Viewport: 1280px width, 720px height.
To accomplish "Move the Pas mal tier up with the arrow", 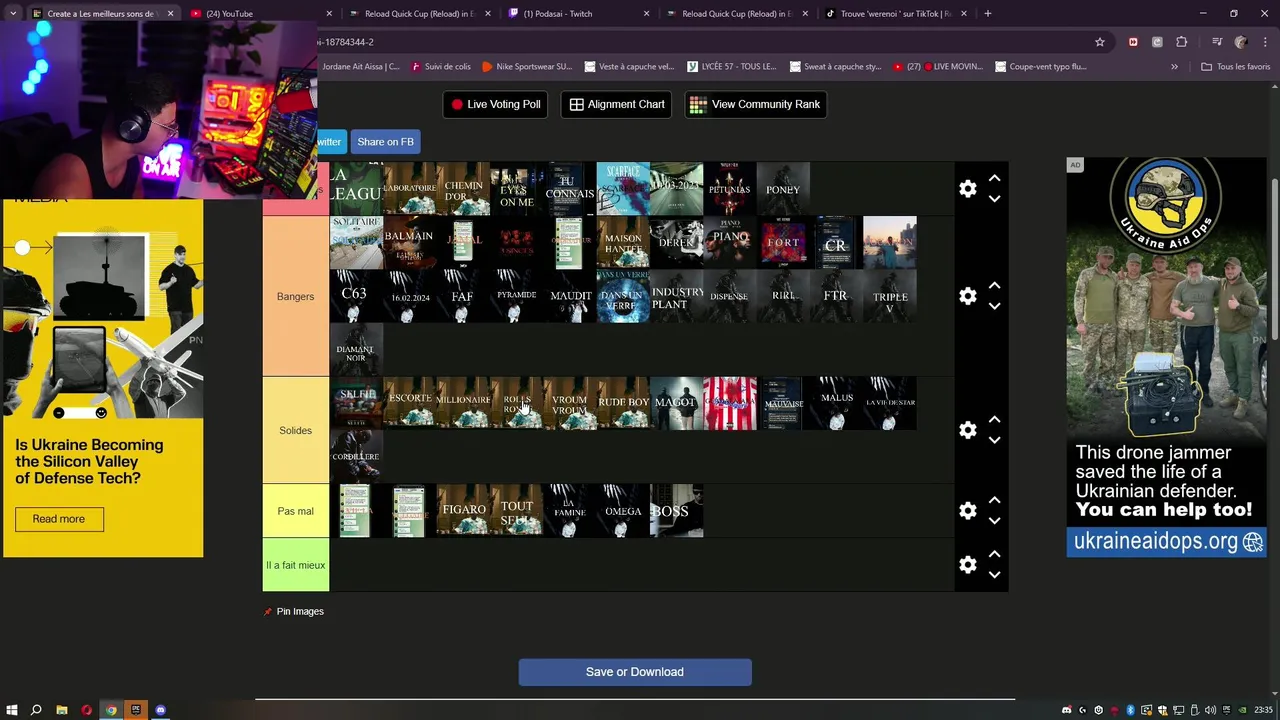I will click(994, 500).
